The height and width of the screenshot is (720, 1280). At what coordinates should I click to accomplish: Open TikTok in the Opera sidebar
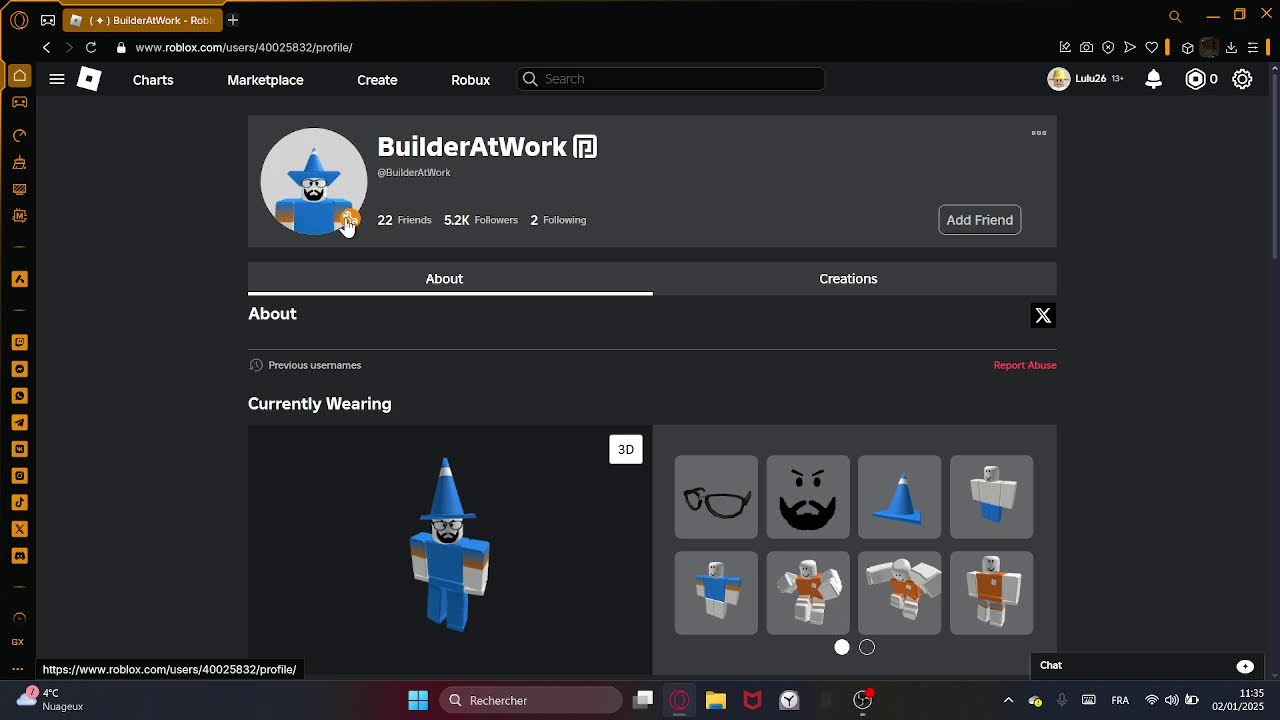point(19,502)
